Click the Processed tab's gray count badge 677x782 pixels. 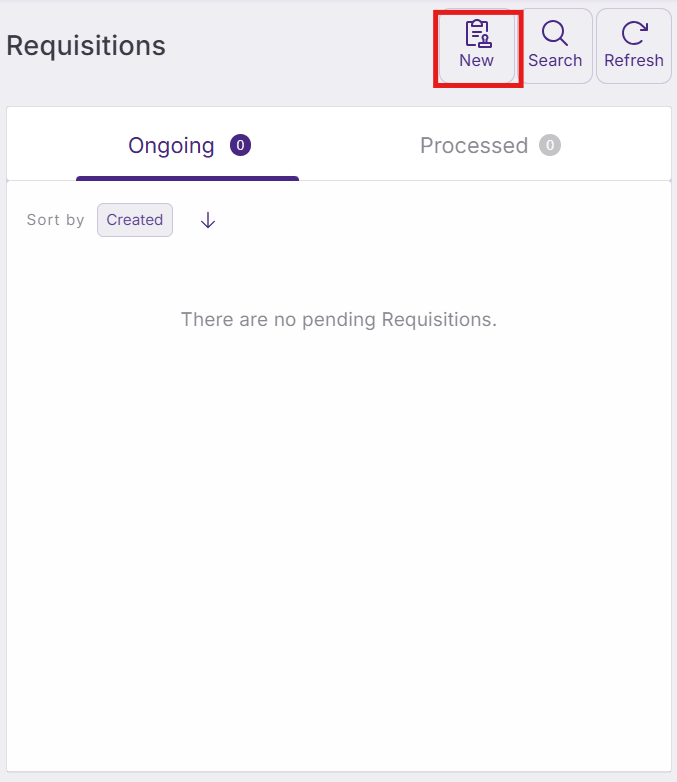(x=550, y=146)
